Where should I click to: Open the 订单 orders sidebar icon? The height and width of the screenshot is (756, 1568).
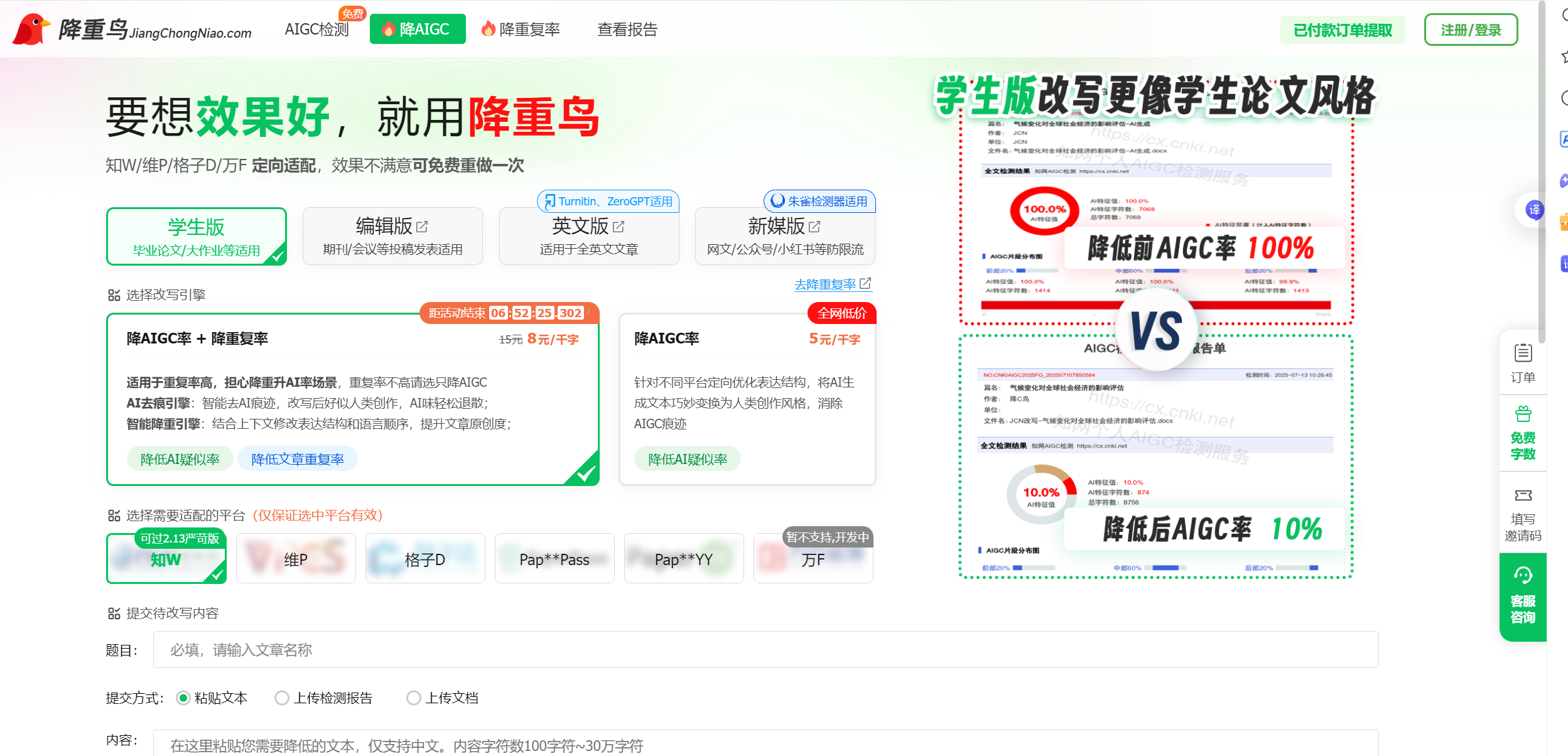pyautogui.click(x=1523, y=354)
